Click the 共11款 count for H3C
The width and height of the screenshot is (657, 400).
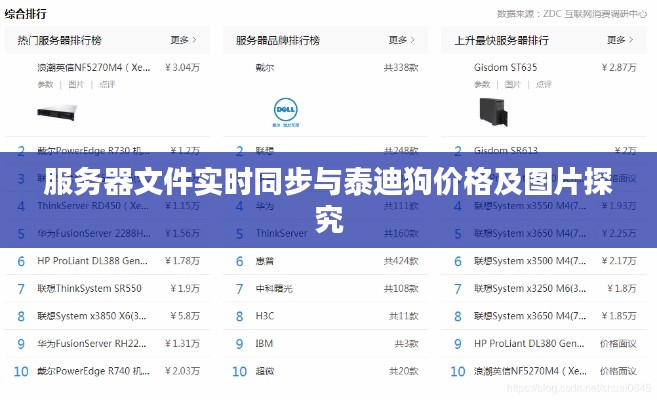click(404, 316)
